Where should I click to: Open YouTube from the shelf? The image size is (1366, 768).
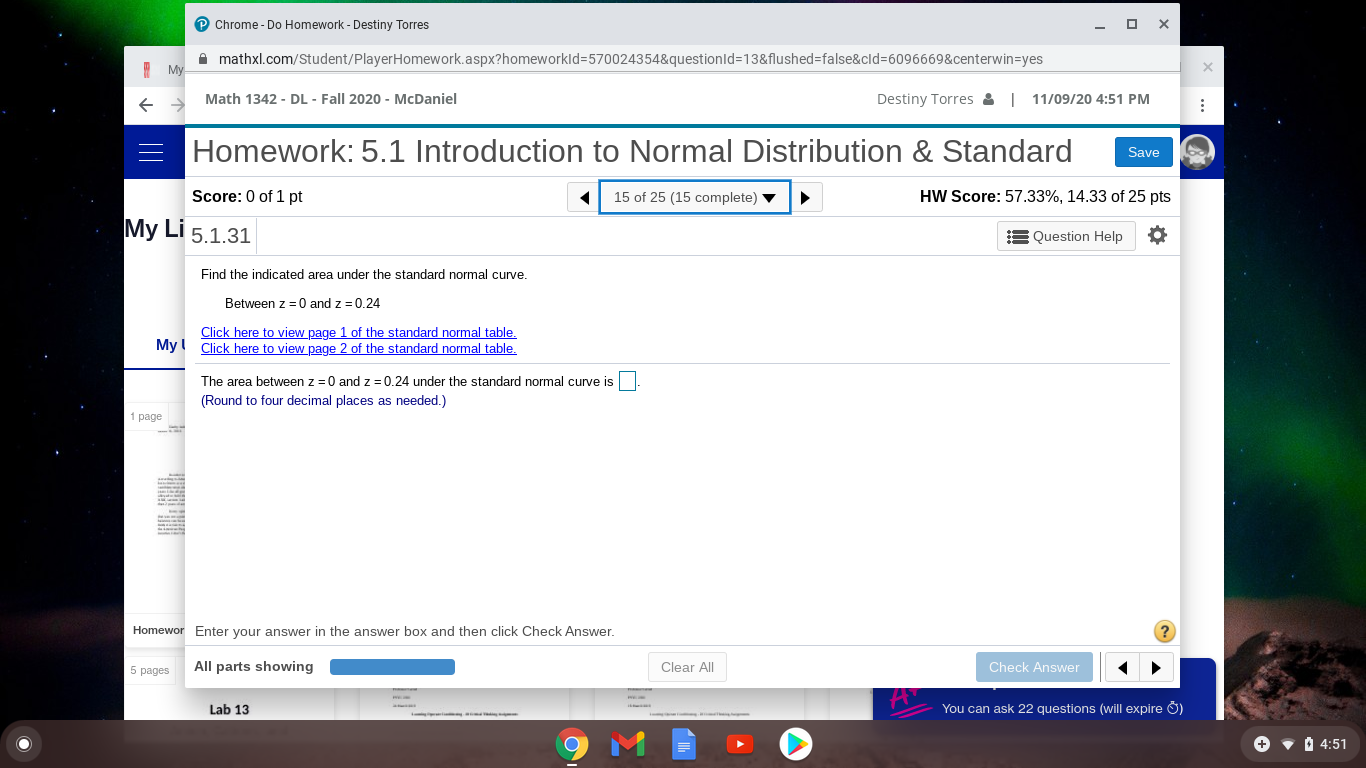click(740, 744)
